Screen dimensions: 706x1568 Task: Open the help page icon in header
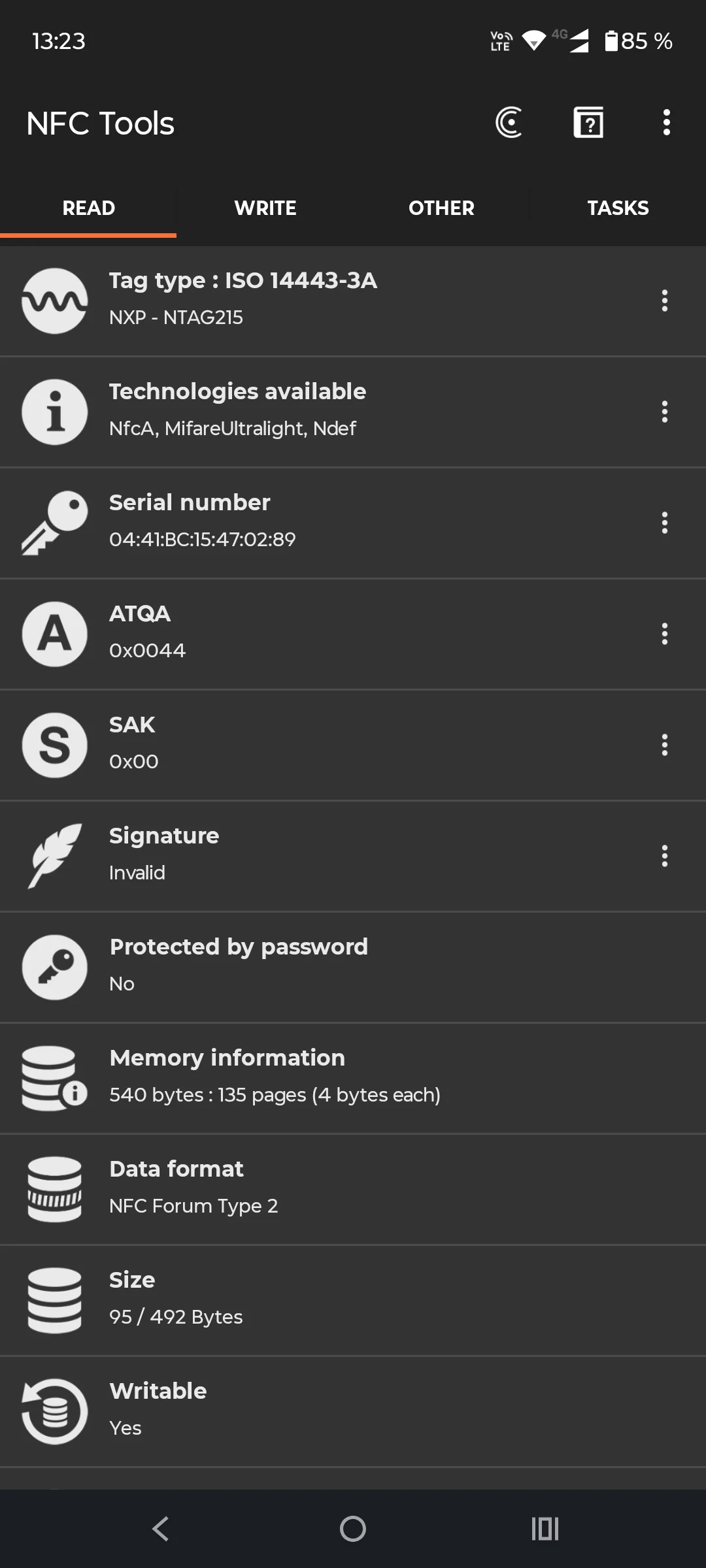588,122
